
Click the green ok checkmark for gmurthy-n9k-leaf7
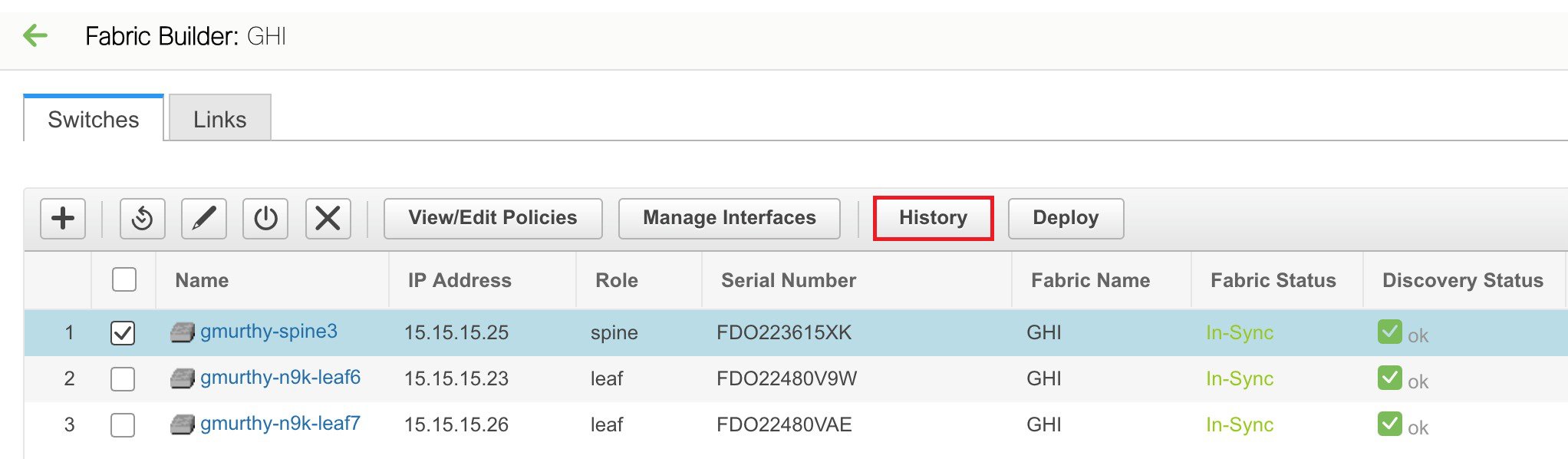click(x=1389, y=424)
